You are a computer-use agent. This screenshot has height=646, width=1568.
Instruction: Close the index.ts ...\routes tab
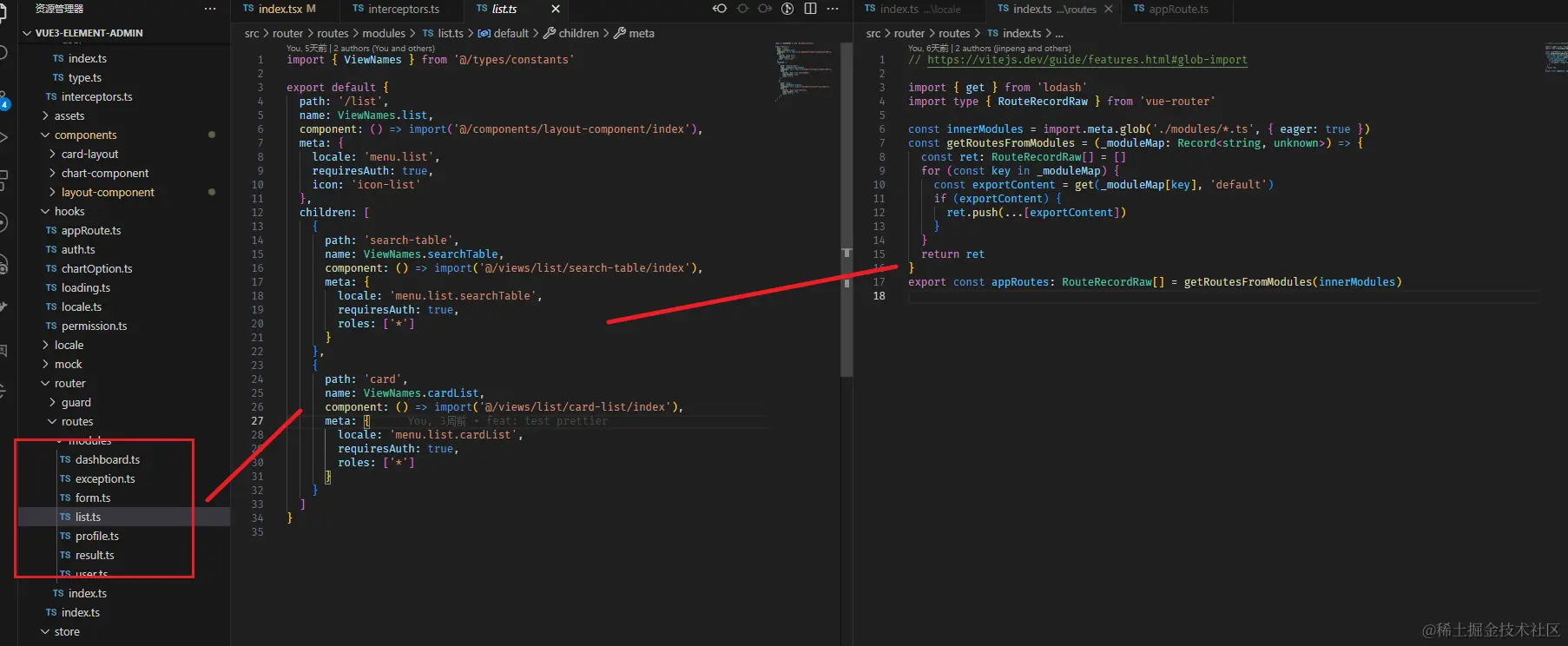[x=1108, y=9]
